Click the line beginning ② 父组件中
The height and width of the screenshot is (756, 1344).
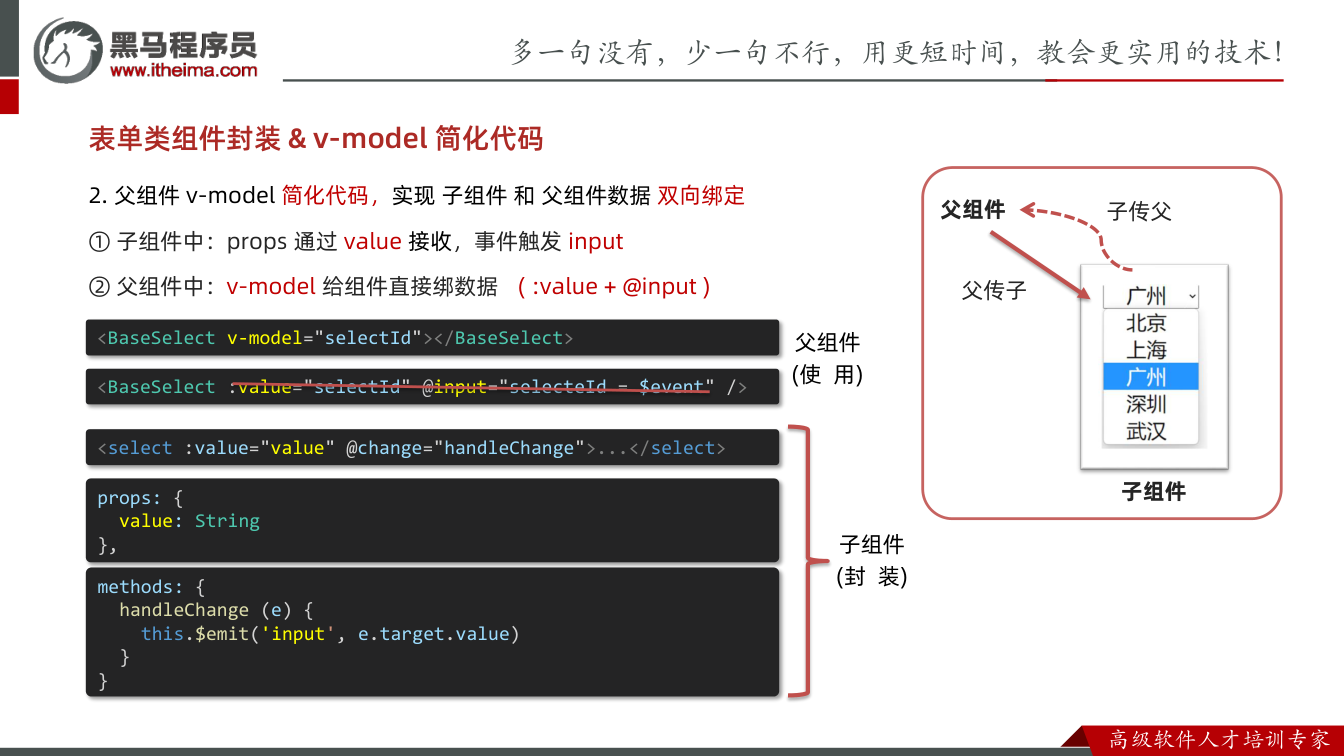click(x=400, y=286)
